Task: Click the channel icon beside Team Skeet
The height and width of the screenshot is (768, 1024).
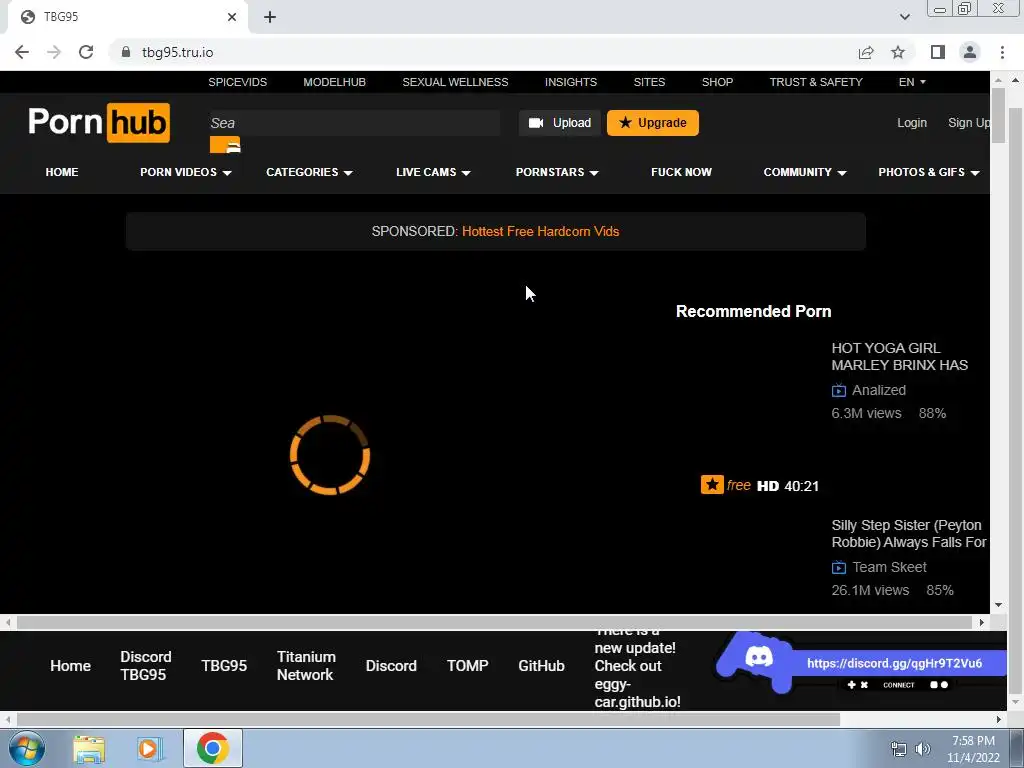Action: click(839, 568)
